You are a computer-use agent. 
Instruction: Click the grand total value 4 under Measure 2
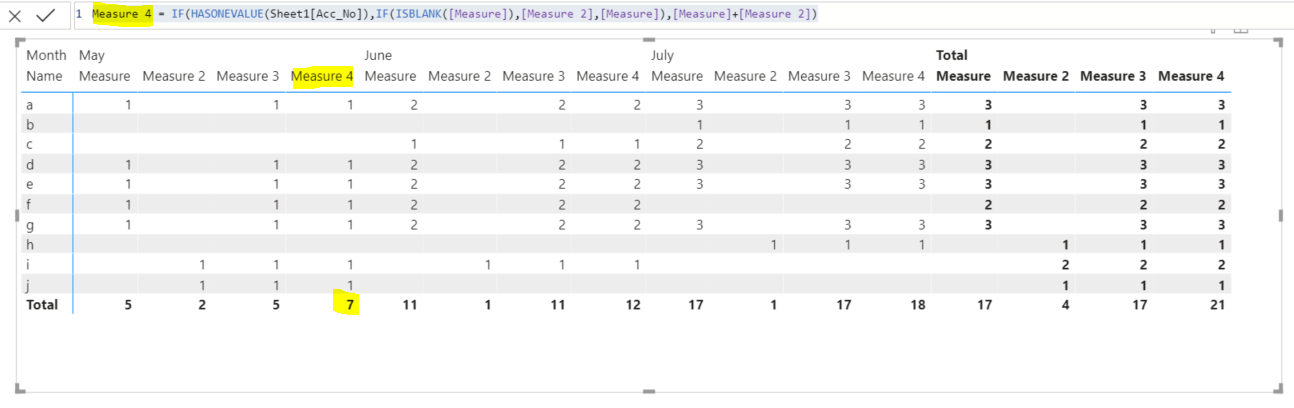[1065, 304]
